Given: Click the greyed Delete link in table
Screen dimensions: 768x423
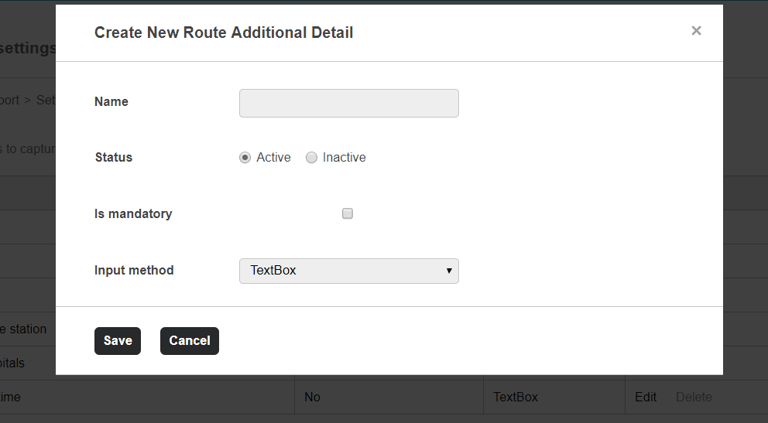Looking at the screenshot, I should tap(694, 397).
